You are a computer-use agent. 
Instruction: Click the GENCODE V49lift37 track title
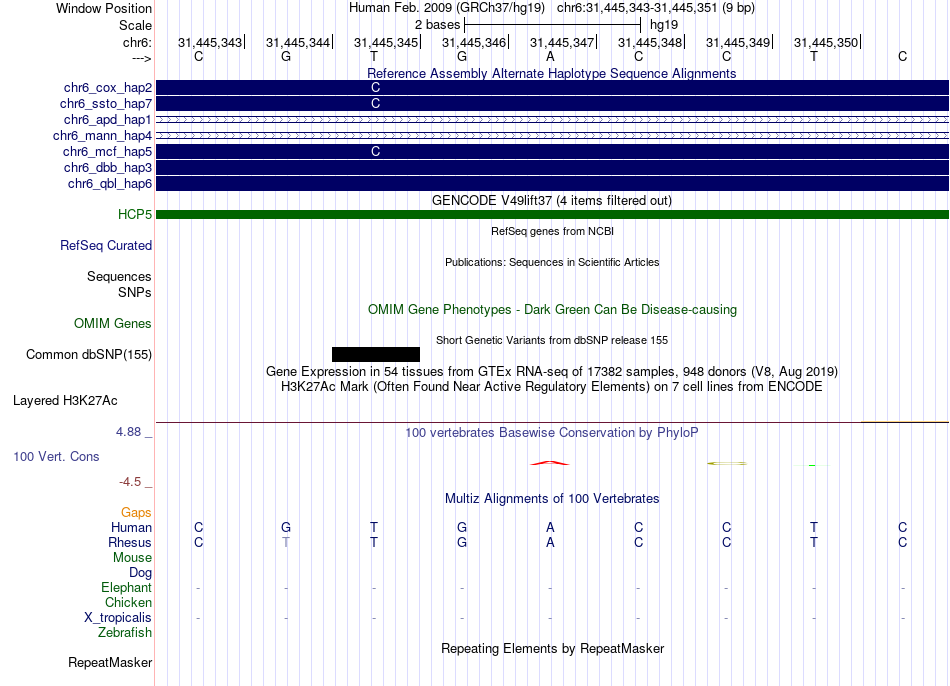pos(552,201)
